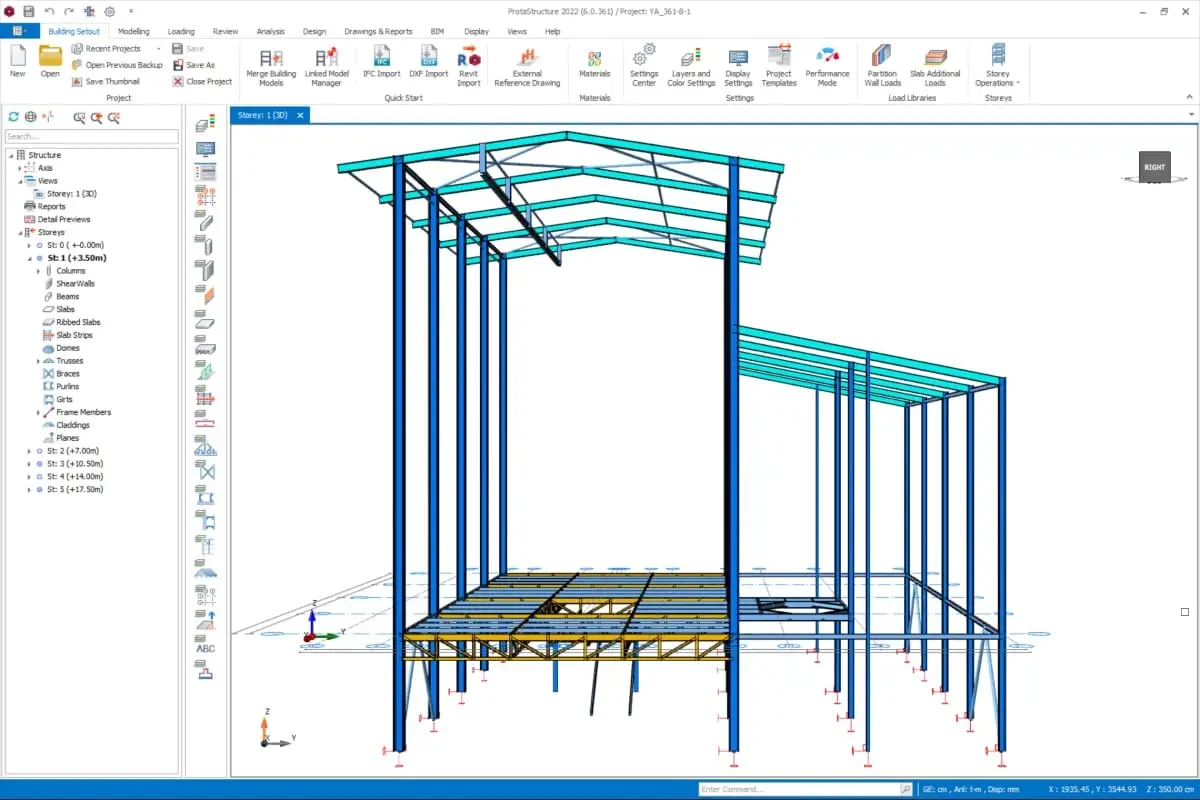
Task: Toggle the St: 3 (+10.50m) storey circle
Action: (x=39, y=464)
